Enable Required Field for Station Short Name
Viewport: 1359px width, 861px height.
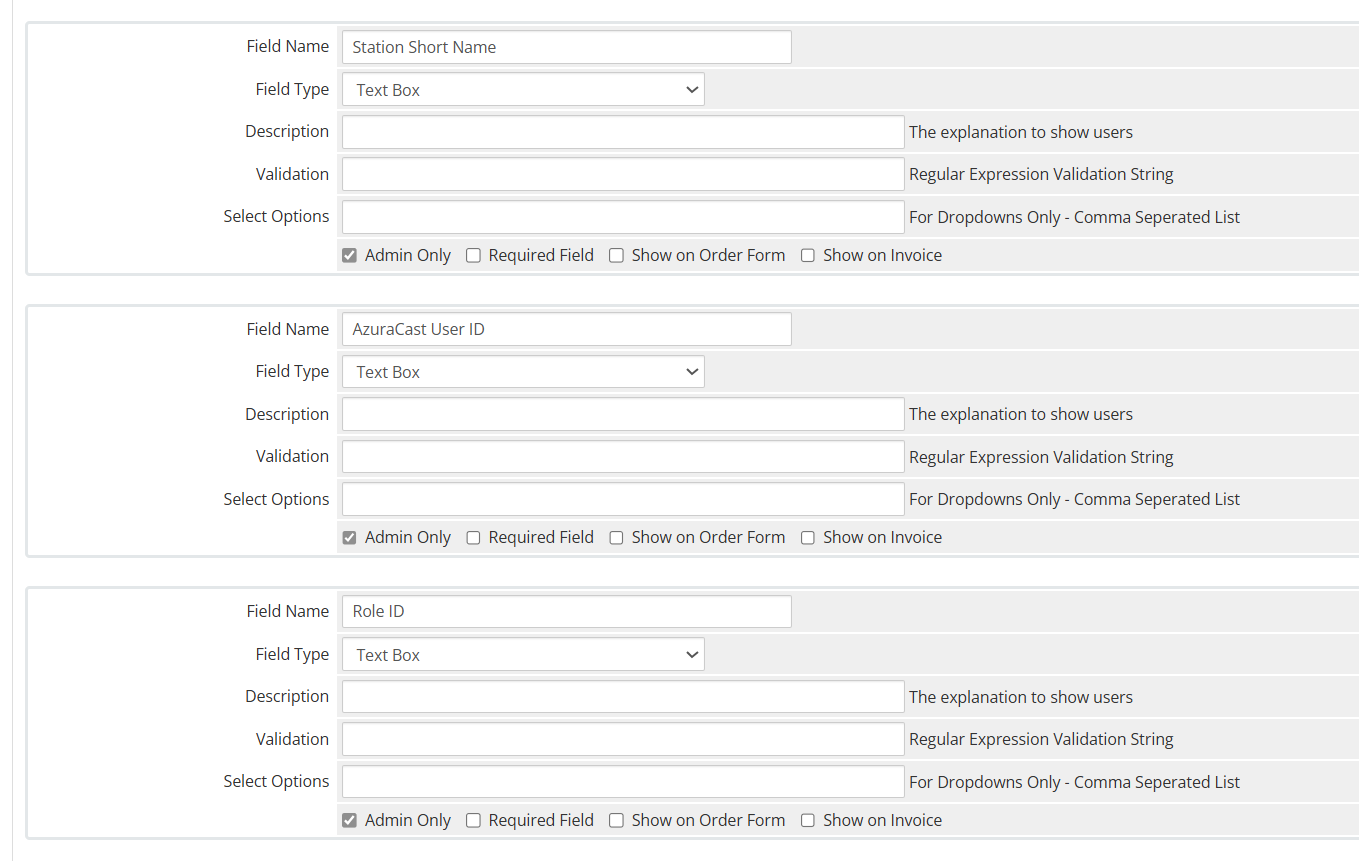pos(473,255)
